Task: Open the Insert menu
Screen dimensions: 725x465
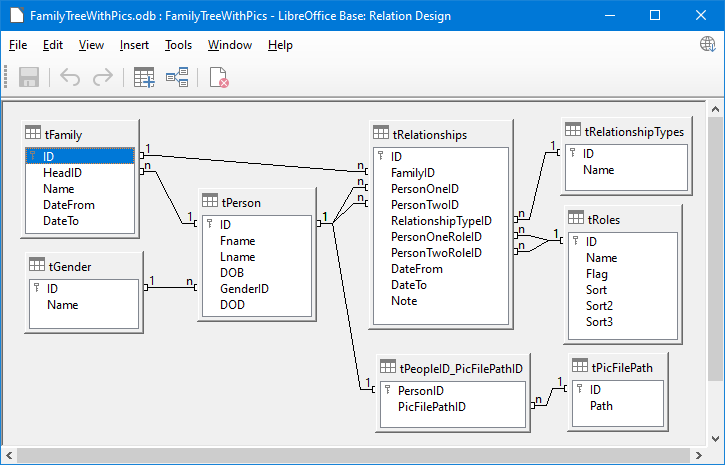Action: tap(134, 45)
